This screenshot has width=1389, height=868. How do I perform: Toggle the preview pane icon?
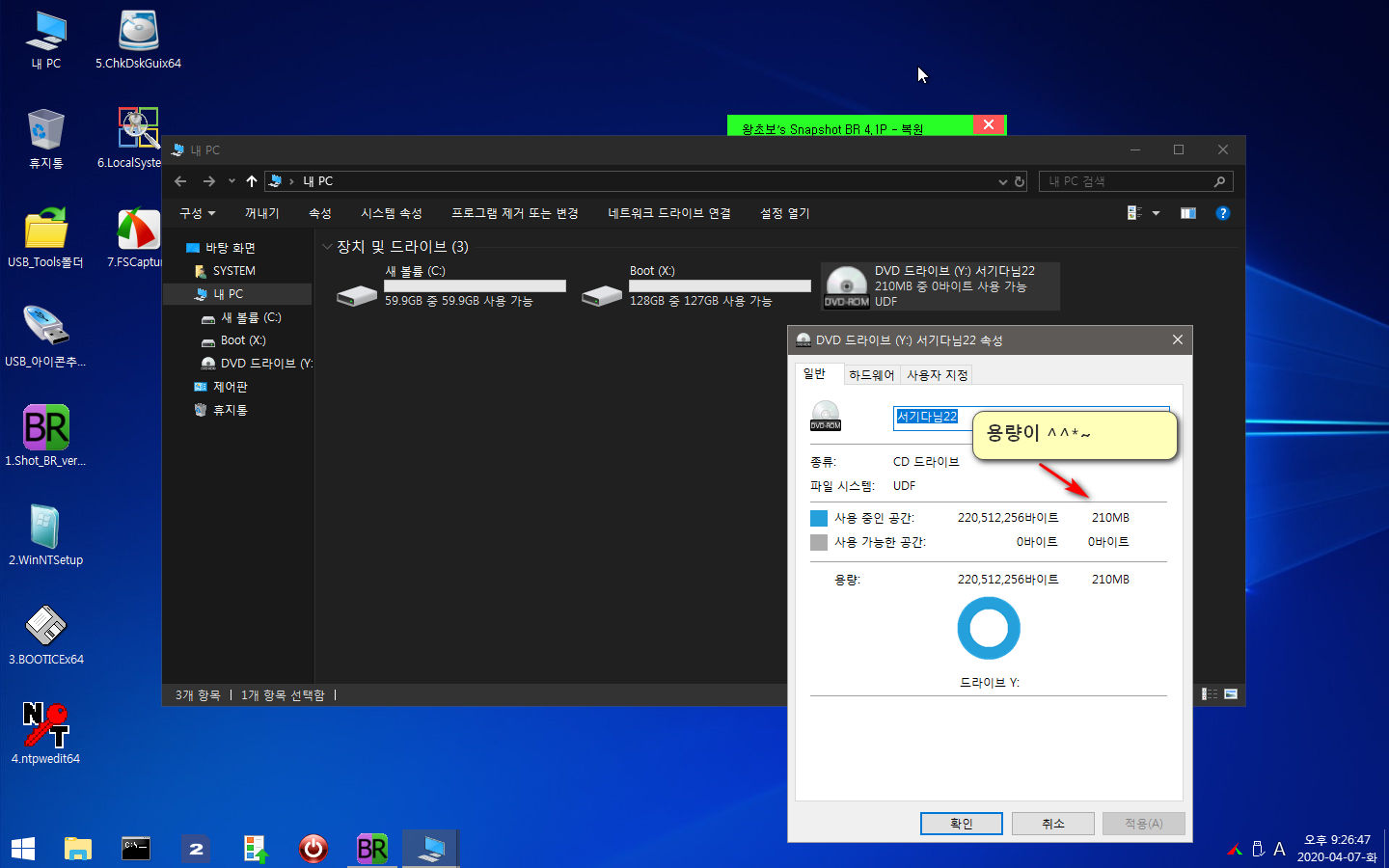coord(1187,213)
